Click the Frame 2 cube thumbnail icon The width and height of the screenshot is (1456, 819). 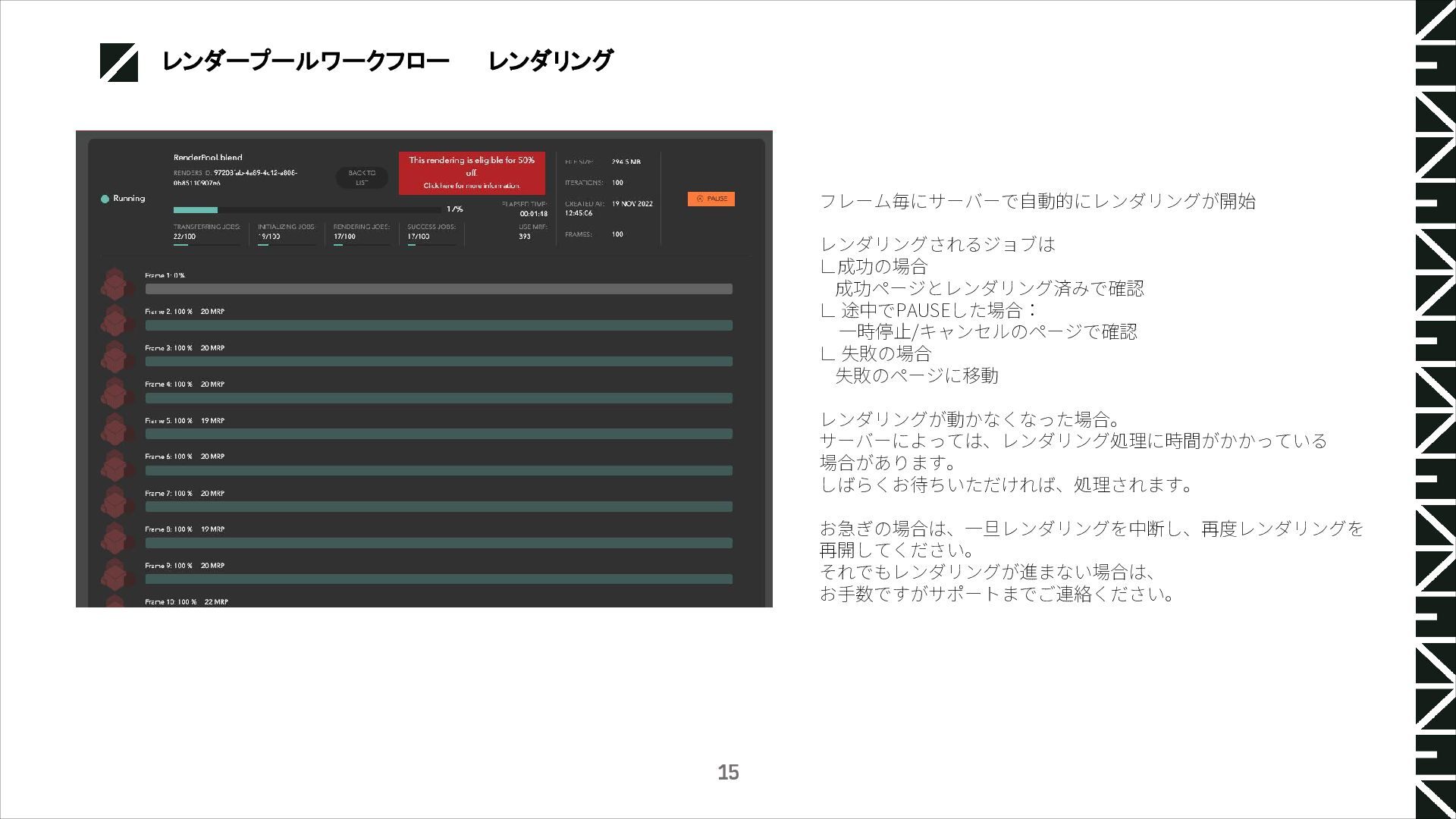pos(115,321)
